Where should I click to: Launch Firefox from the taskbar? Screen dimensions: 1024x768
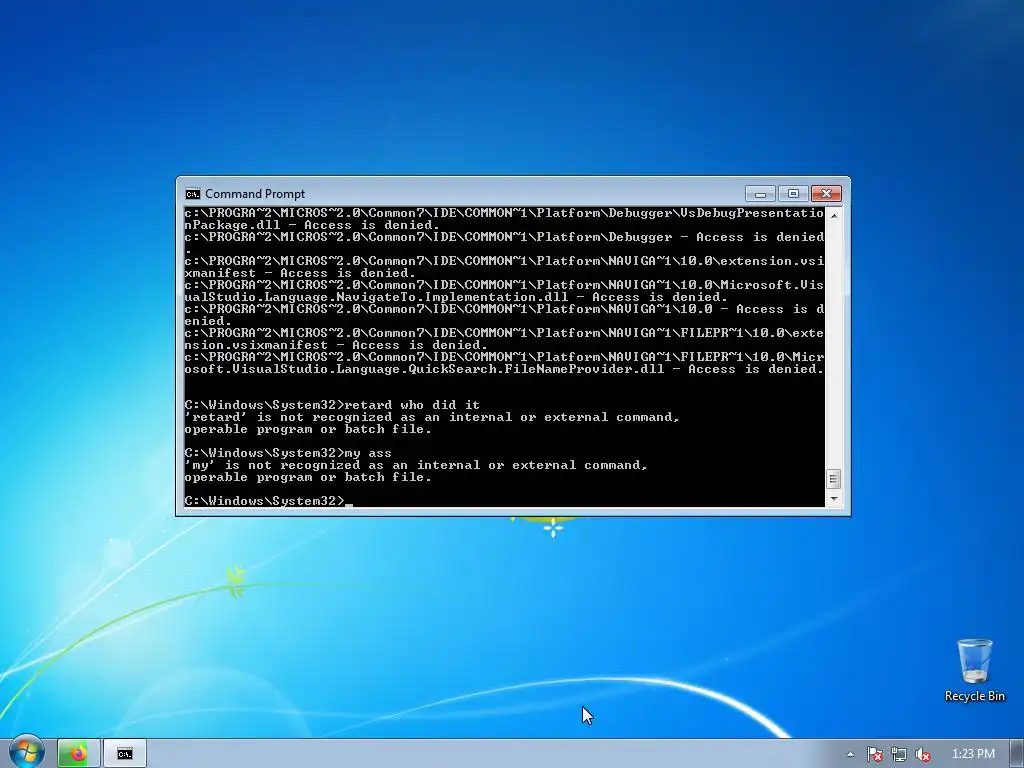click(78, 754)
